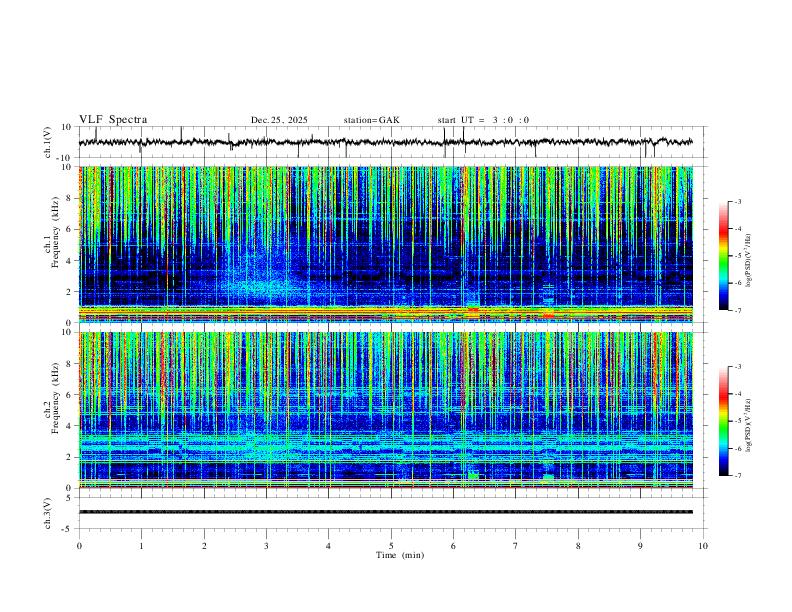Click time axis tick label "0"
This screenshot has height=612, width=792.
[x=79, y=546]
